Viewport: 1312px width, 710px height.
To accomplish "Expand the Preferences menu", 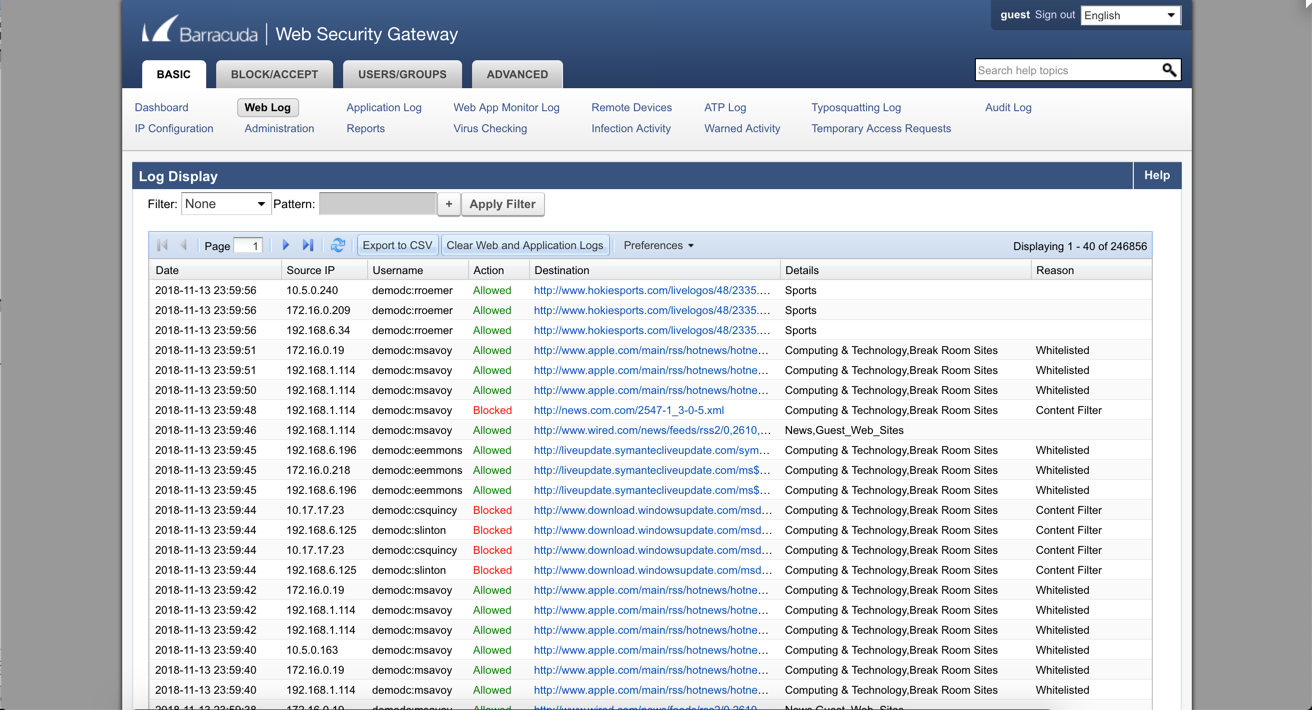I will point(658,245).
